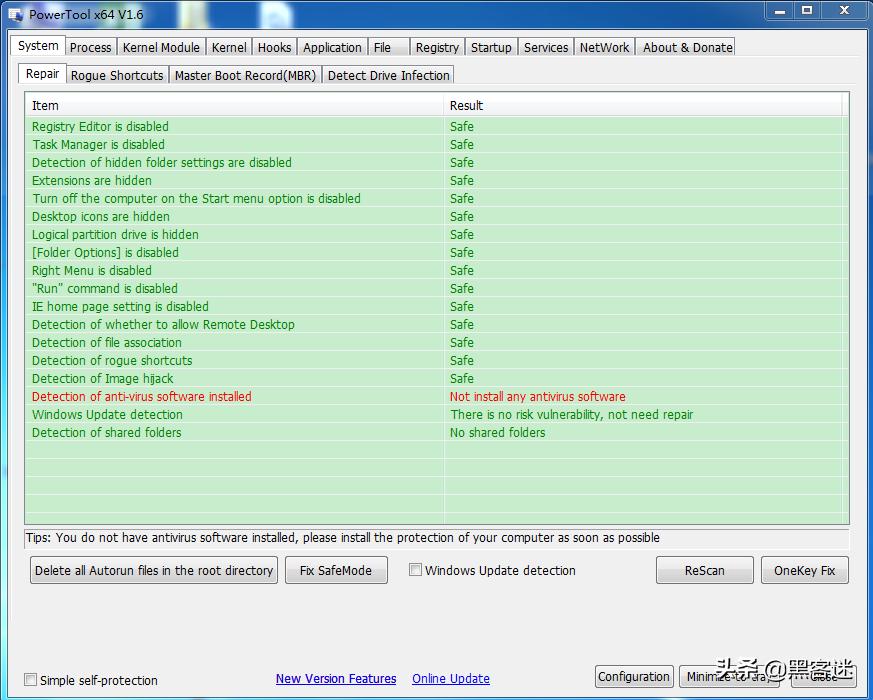The width and height of the screenshot is (873, 700).
Task: Click the ReScan button
Action: coord(704,570)
